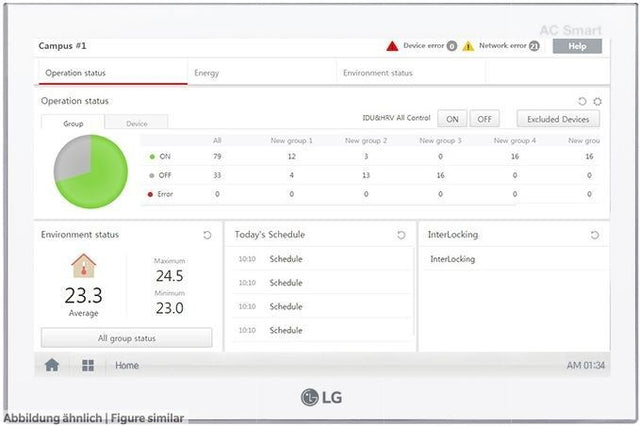Open the Network error count badge
640x426 pixels.
(534, 46)
